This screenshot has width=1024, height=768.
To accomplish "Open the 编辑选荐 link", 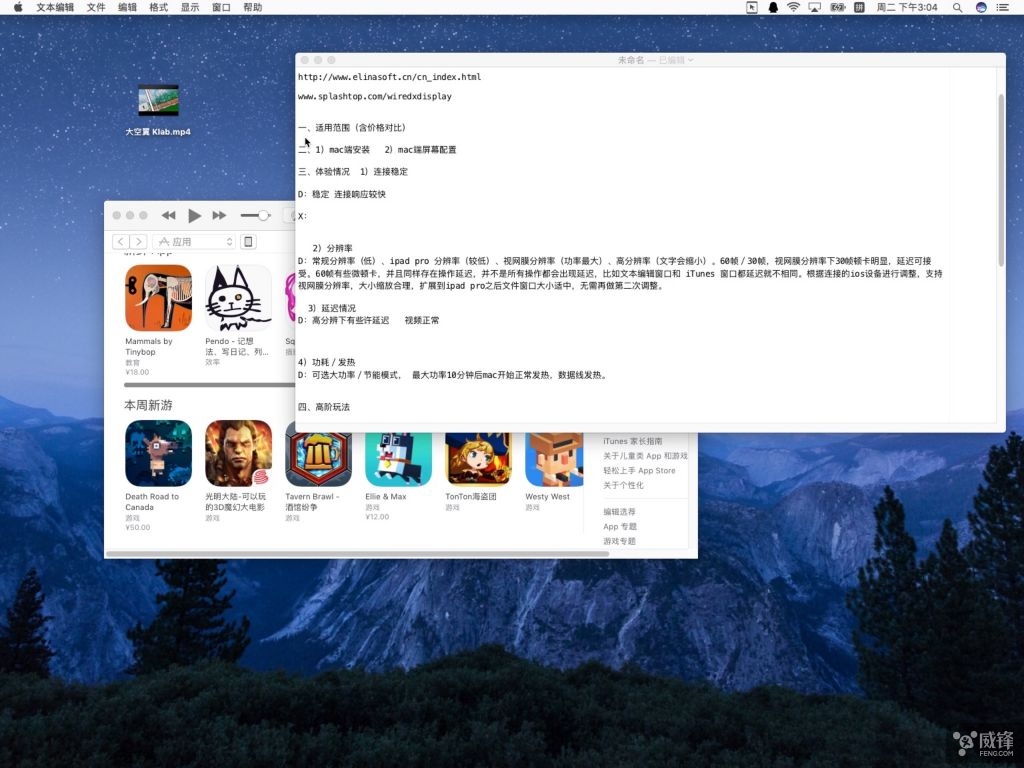I will [x=619, y=512].
